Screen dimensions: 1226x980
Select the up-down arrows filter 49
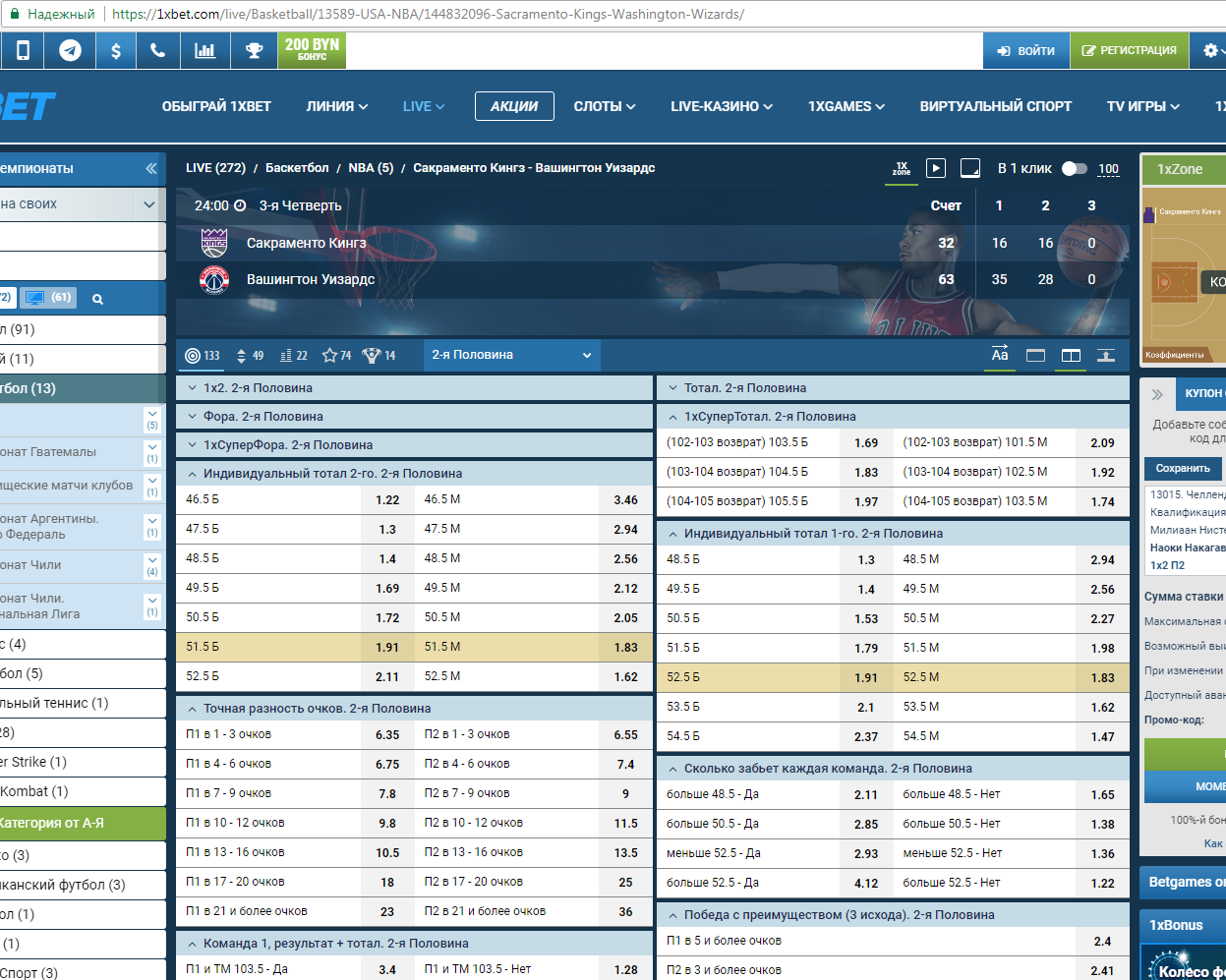[251, 356]
